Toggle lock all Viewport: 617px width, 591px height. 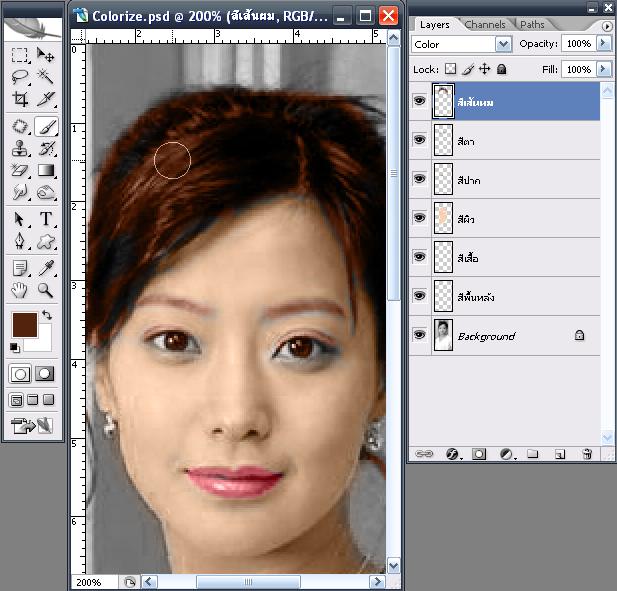click(501, 69)
